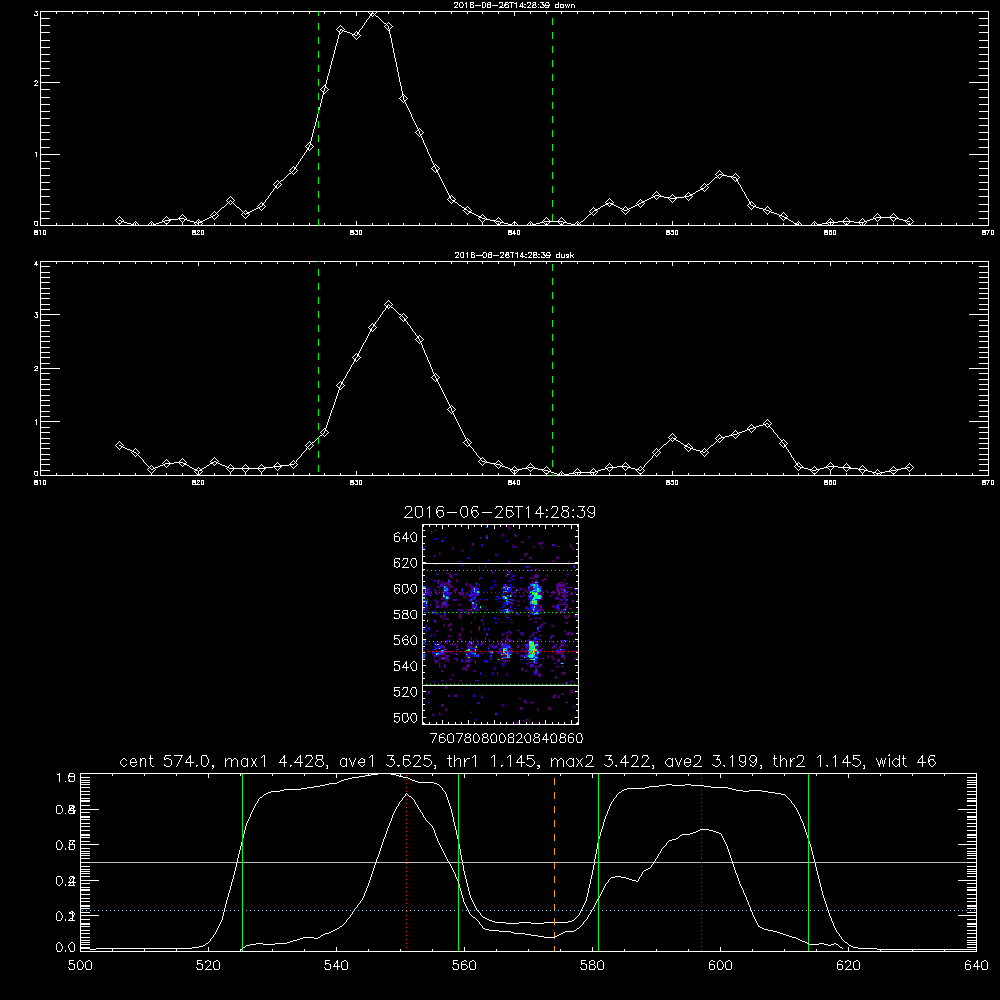This screenshot has width=1000, height=1000.
Task: Click the dawn plot title text
Action: pos(514,5)
